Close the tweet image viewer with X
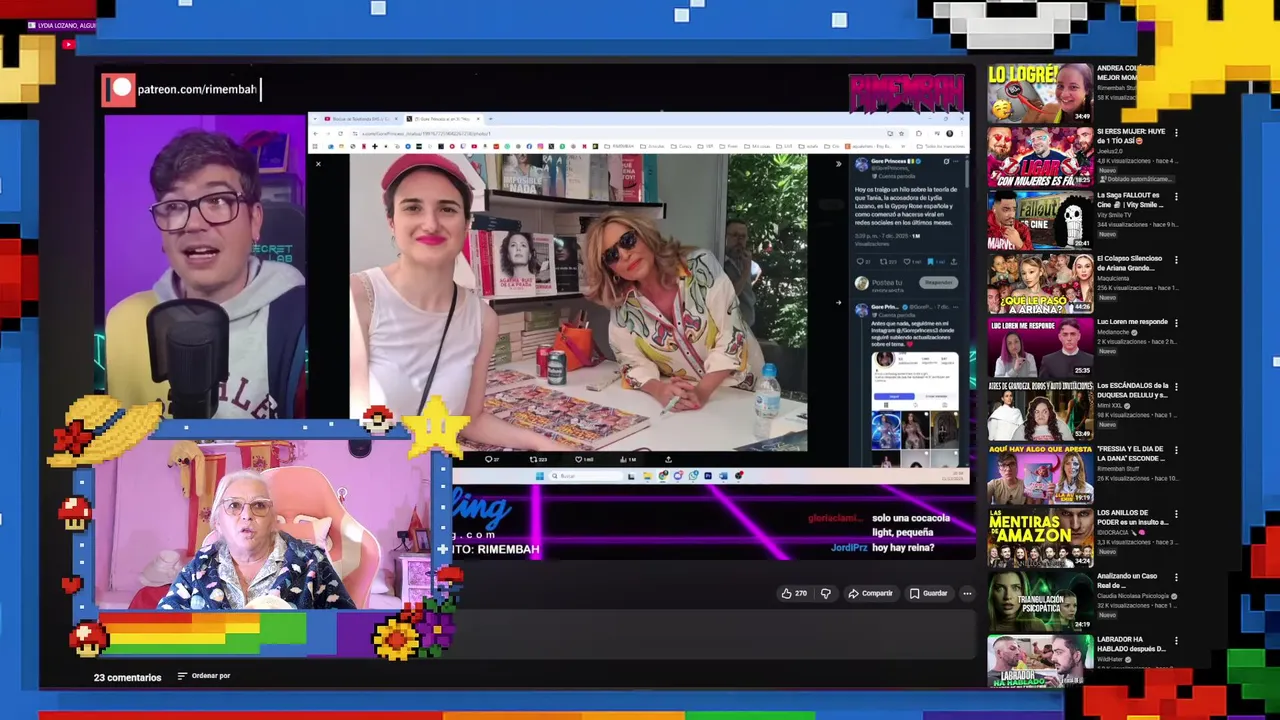Image resolution: width=1280 pixels, height=720 pixels. [319, 164]
